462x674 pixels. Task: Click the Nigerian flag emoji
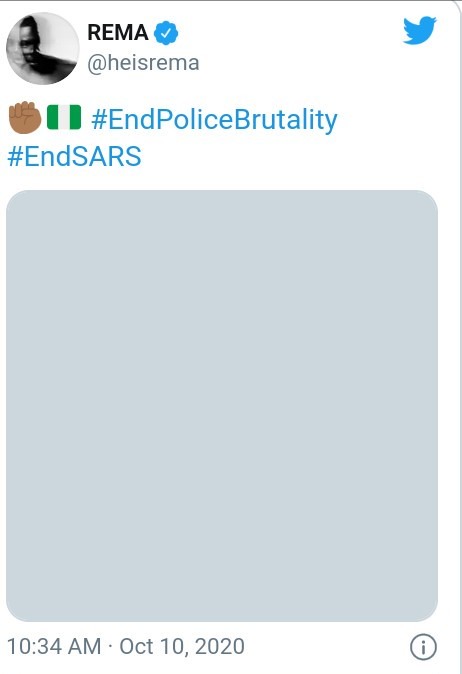[x=64, y=117]
